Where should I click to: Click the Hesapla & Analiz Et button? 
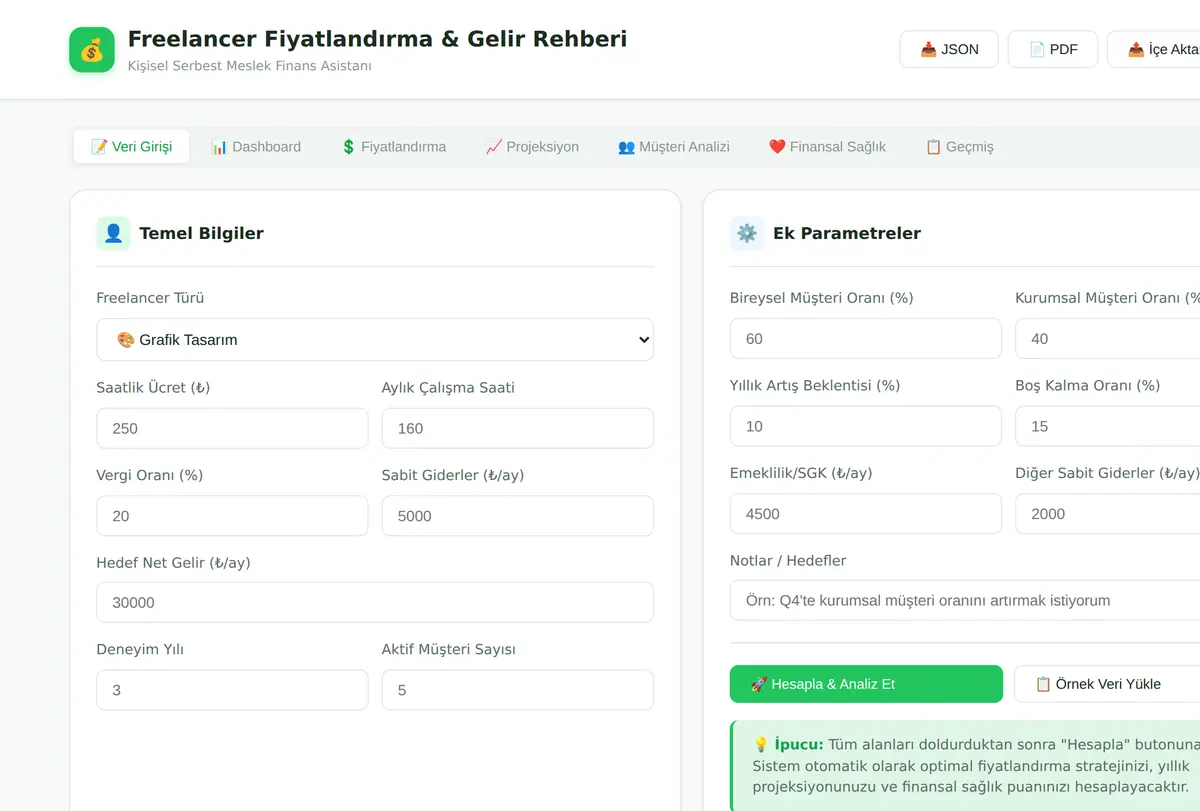pyautogui.click(x=866, y=684)
